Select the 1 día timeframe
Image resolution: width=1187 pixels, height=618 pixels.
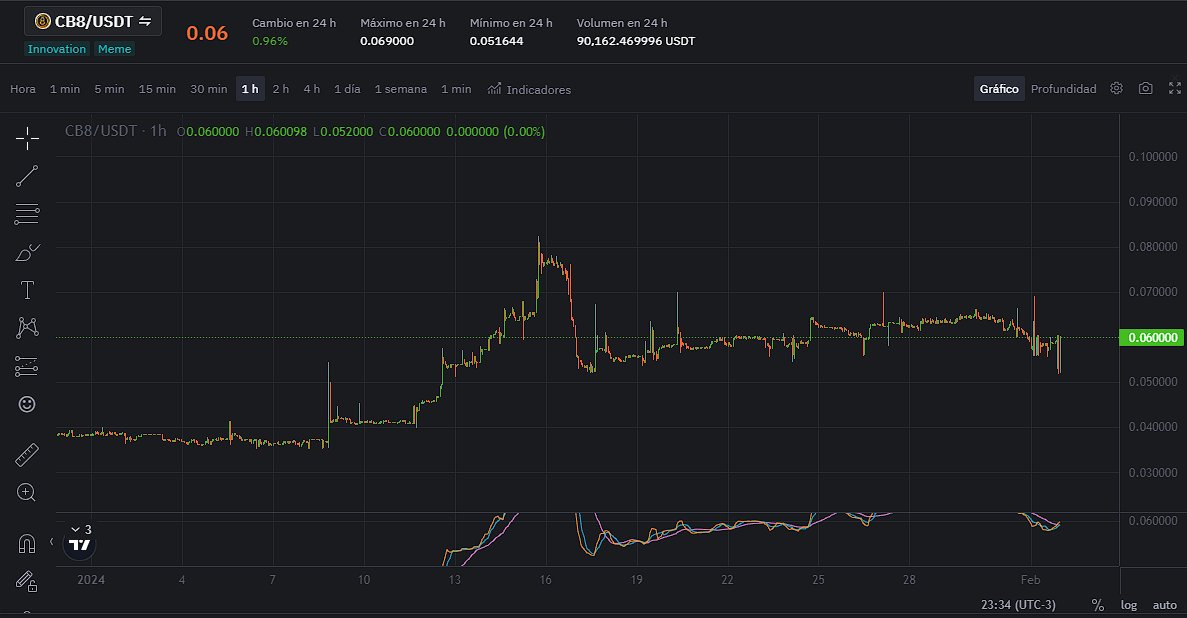[347, 89]
